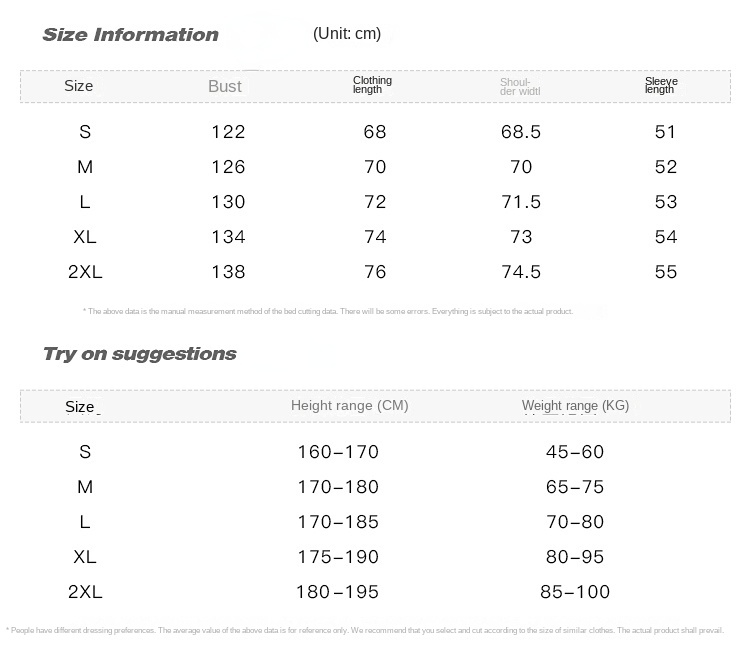Click the manual measurement disclaimer below size table
Screen dimensions: 750x668
click(328, 312)
